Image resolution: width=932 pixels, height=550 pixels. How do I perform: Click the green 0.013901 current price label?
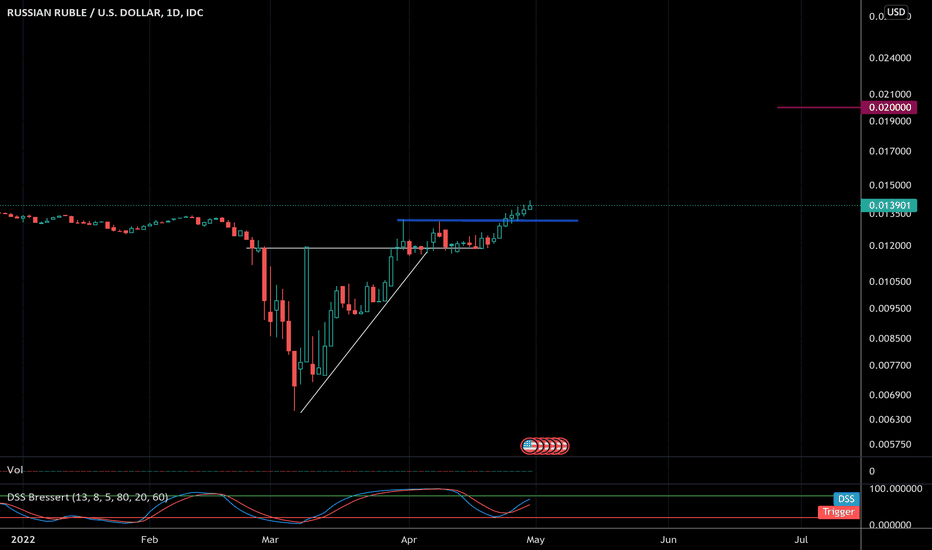tap(889, 206)
